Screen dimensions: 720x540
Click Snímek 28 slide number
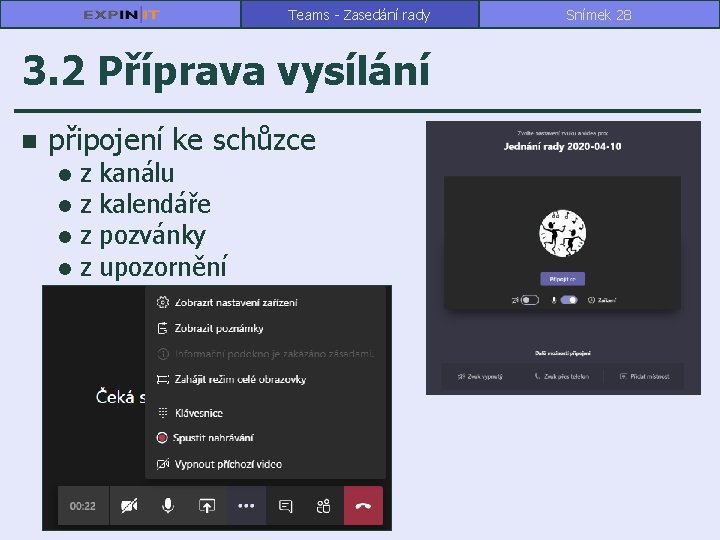(599, 15)
